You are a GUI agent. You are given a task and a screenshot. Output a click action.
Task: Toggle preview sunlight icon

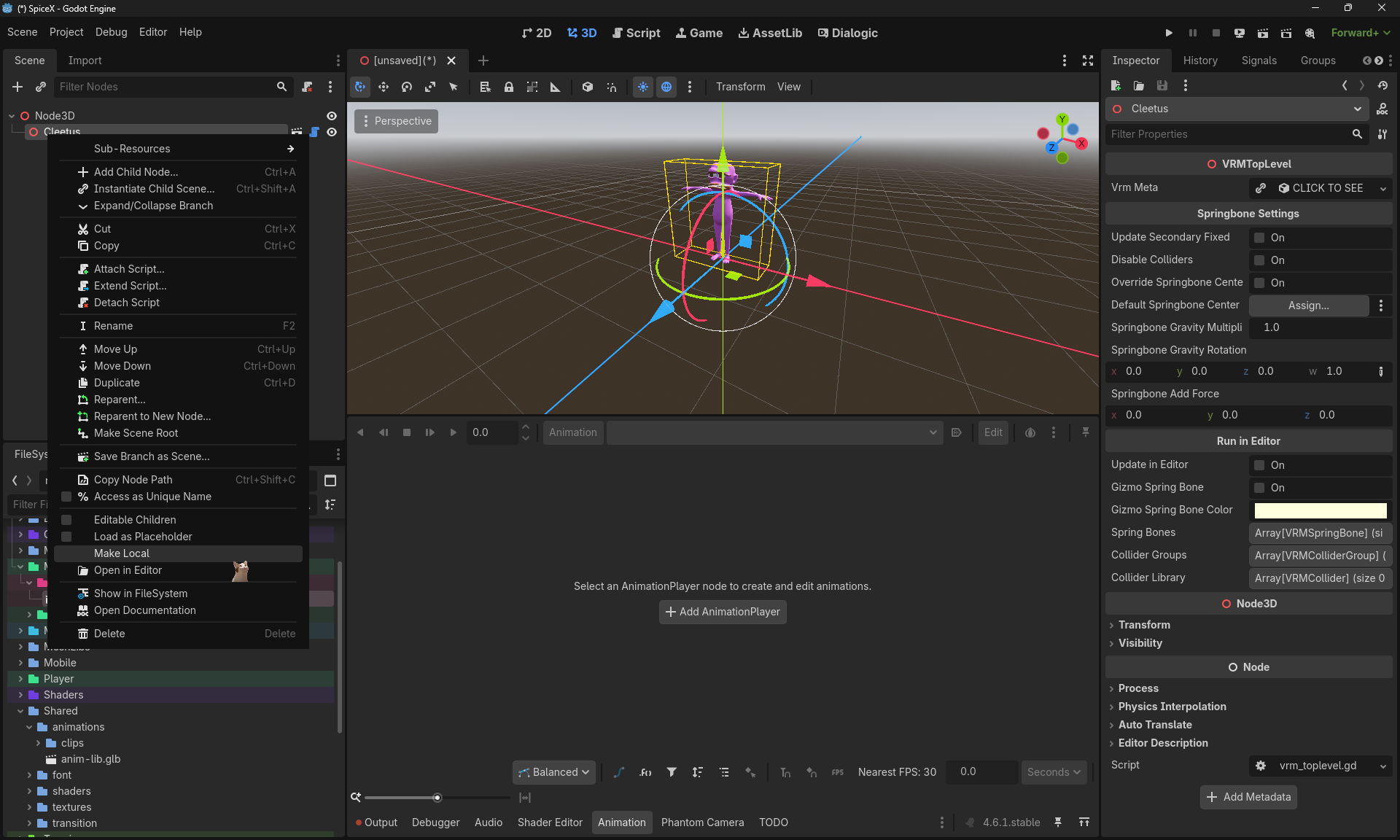[x=643, y=87]
